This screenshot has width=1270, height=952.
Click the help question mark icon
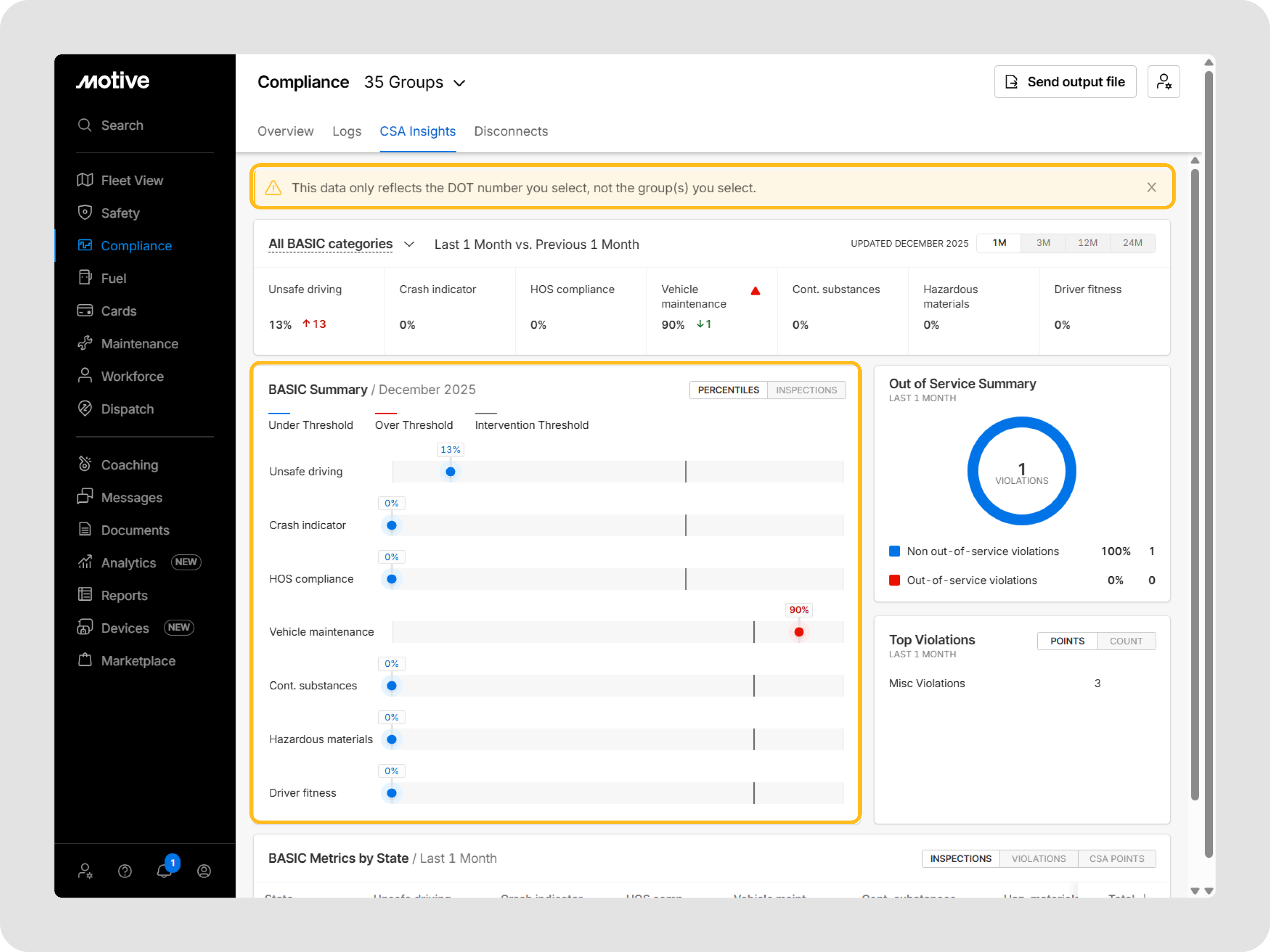tap(125, 871)
